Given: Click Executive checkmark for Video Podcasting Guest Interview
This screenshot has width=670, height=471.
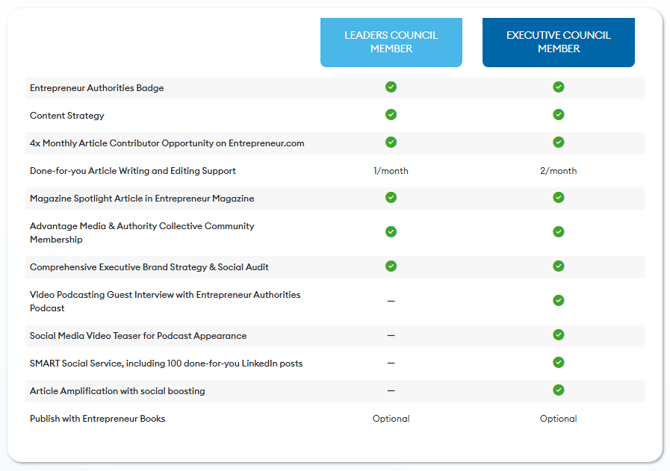Looking at the screenshot, I should pos(558,300).
